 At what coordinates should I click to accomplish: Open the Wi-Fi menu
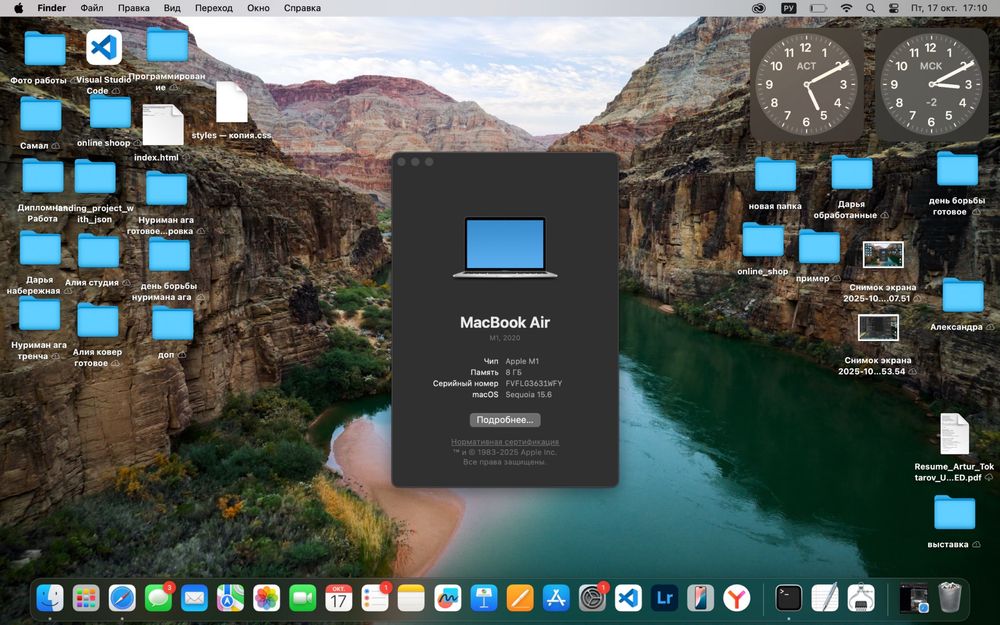846,8
